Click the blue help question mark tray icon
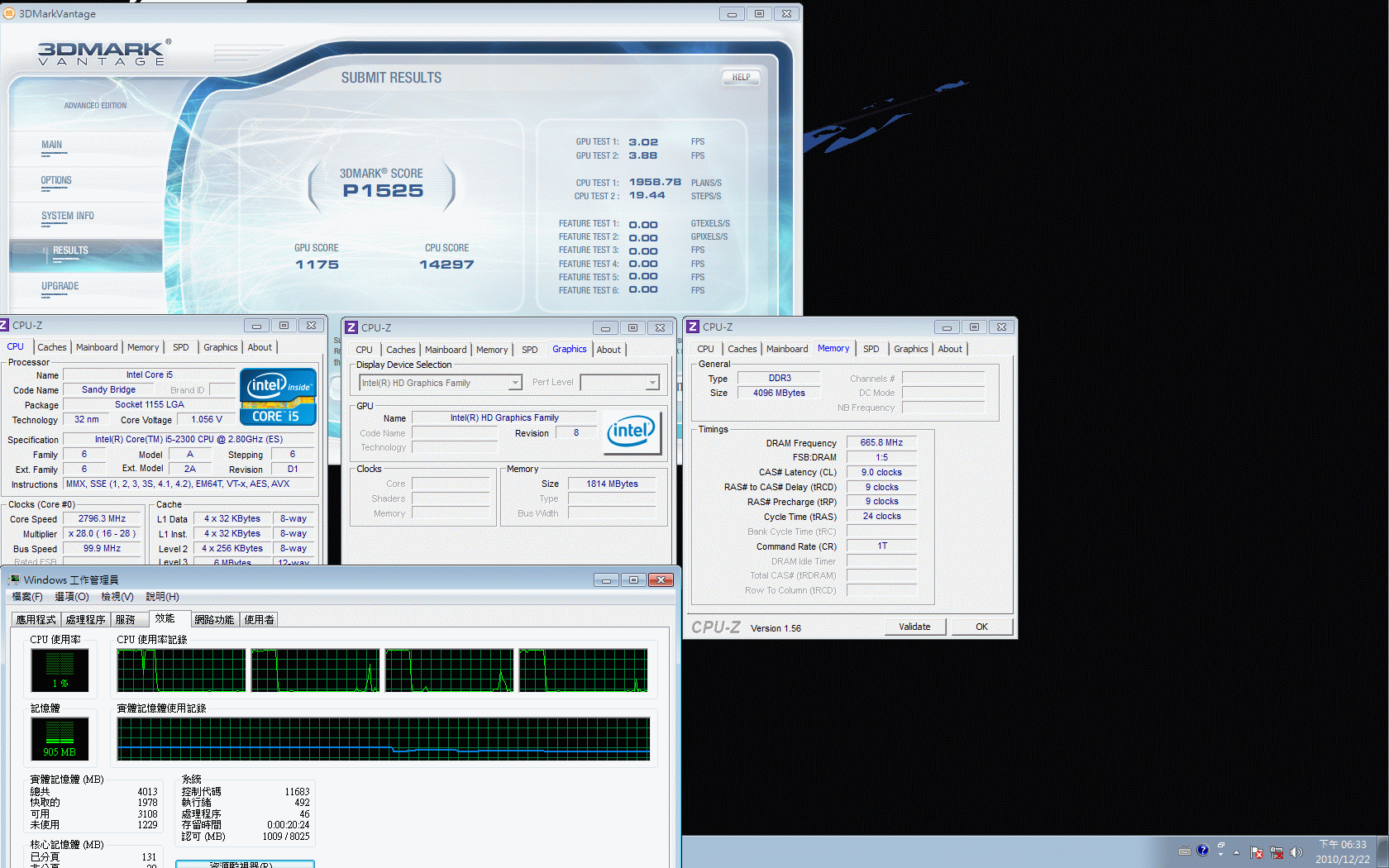 [x=1203, y=850]
